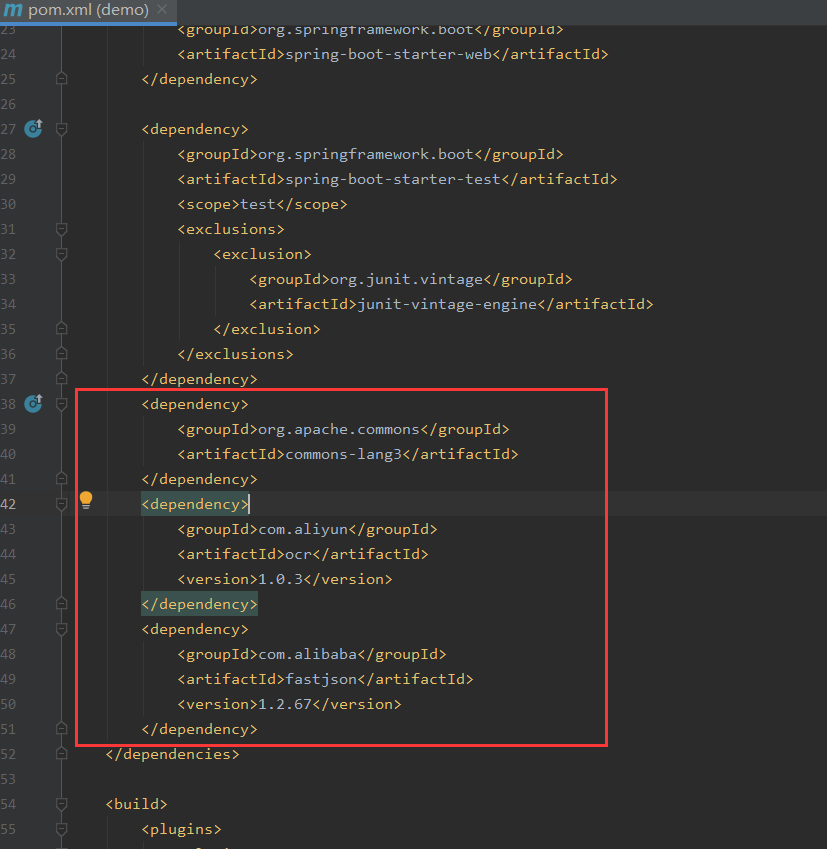Click fold end marker at line 37
Image resolution: width=827 pixels, height=849 pixels.
62,378
